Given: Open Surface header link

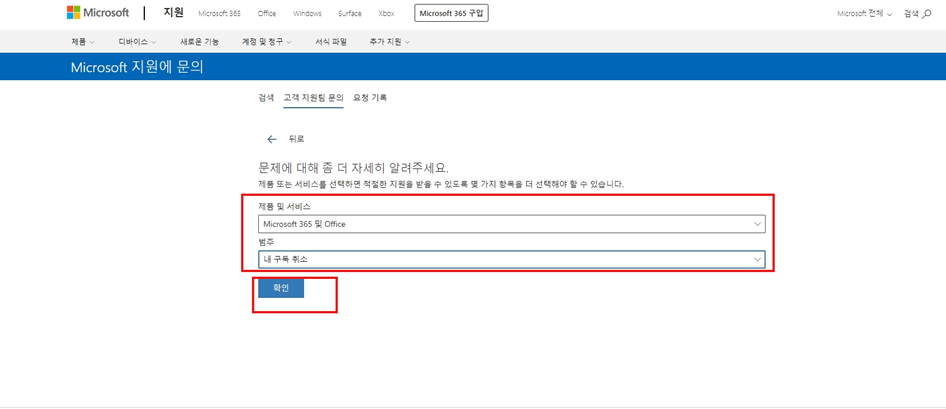Looking at the screenshot, I should [x=350, y=13].
